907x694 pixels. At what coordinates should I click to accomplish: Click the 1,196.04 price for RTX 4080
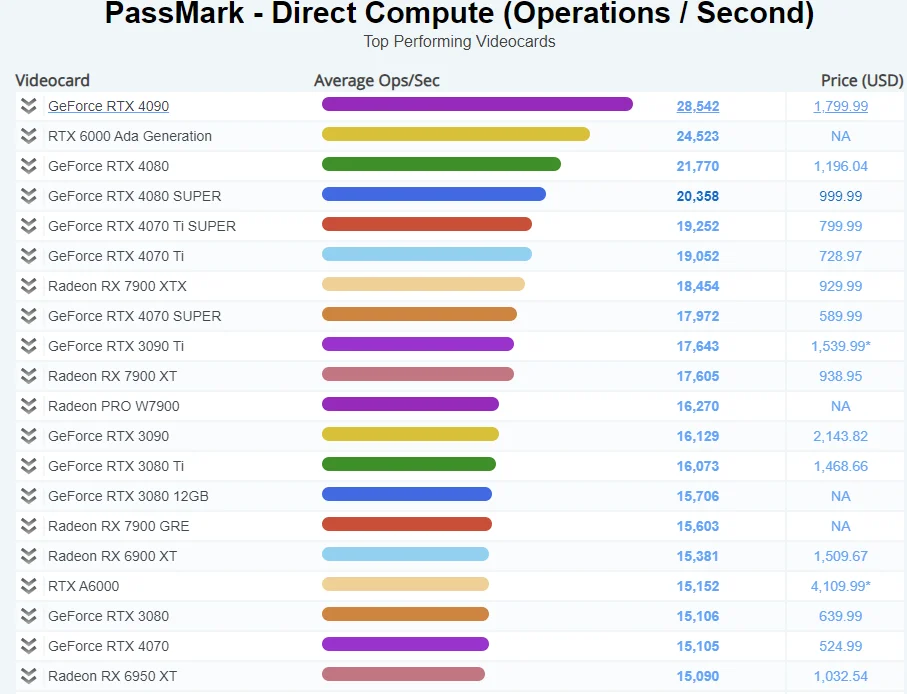pos(840,167)
